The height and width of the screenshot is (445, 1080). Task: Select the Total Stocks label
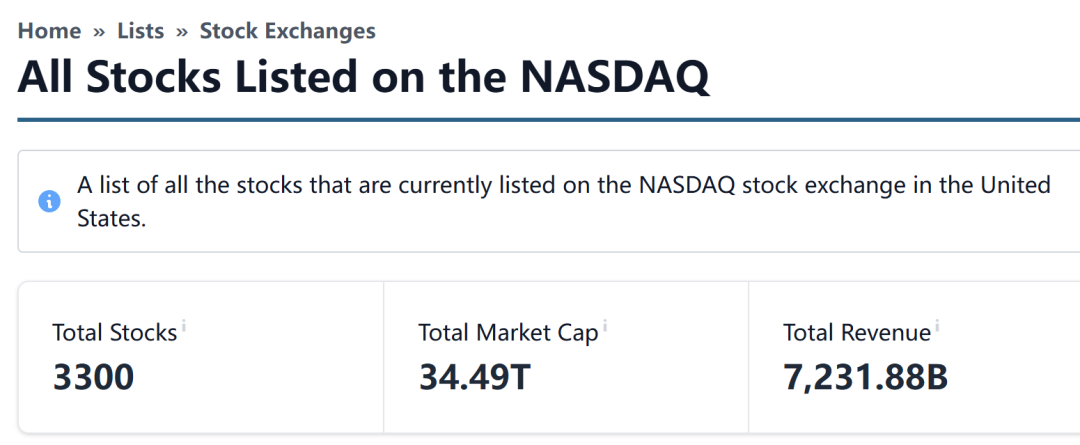click(115, 333)
